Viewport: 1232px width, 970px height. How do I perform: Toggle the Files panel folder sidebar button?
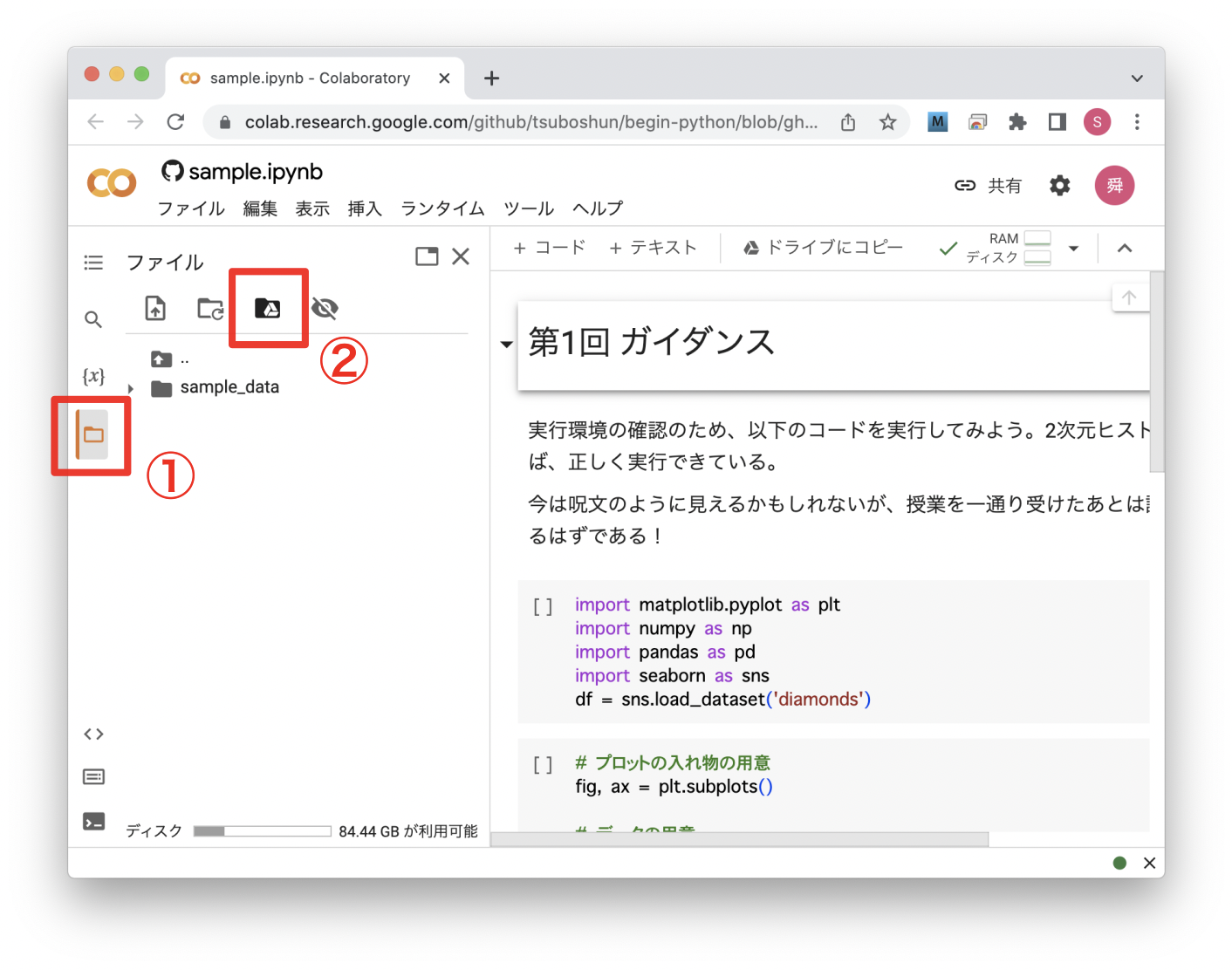pyautogui.click(x=93, y=434)
